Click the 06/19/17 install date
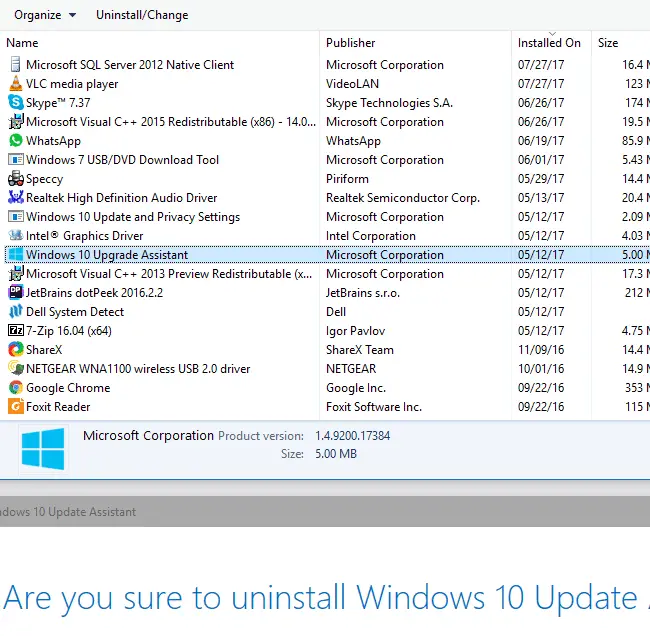The image size is (650, 636). (x=541, y=141)
